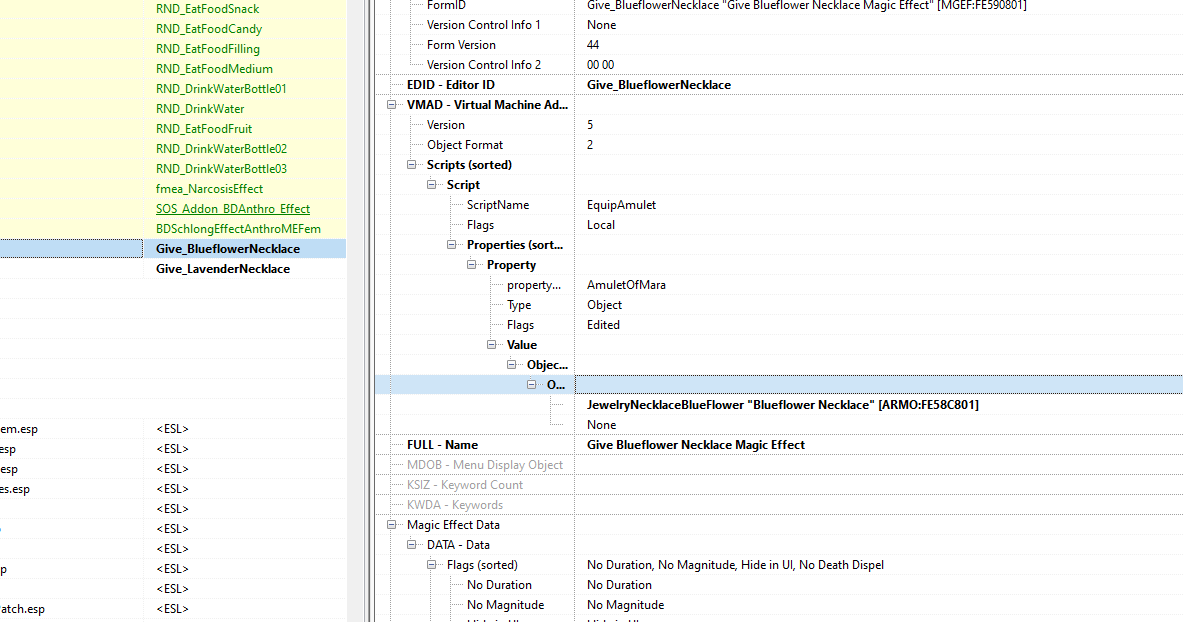Screen dimensions: 1183x622
Task: Collapse the DATA - Data node
Action: pos(411,544)
